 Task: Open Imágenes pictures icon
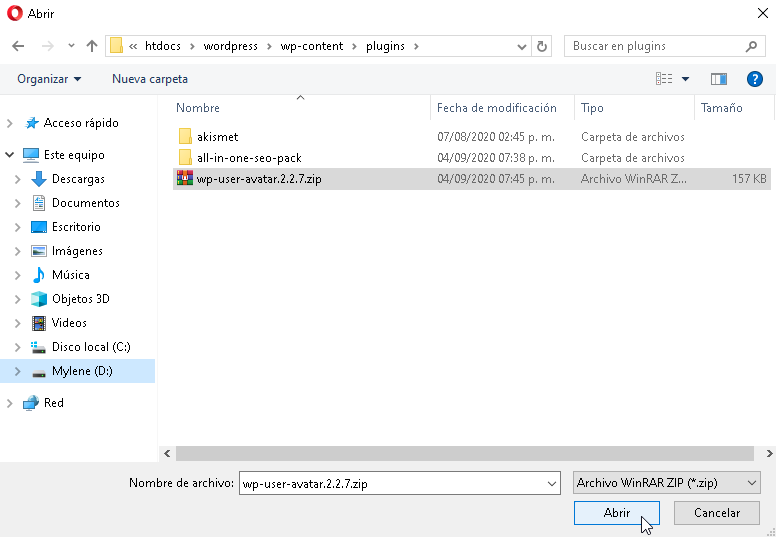coord(39,251)
